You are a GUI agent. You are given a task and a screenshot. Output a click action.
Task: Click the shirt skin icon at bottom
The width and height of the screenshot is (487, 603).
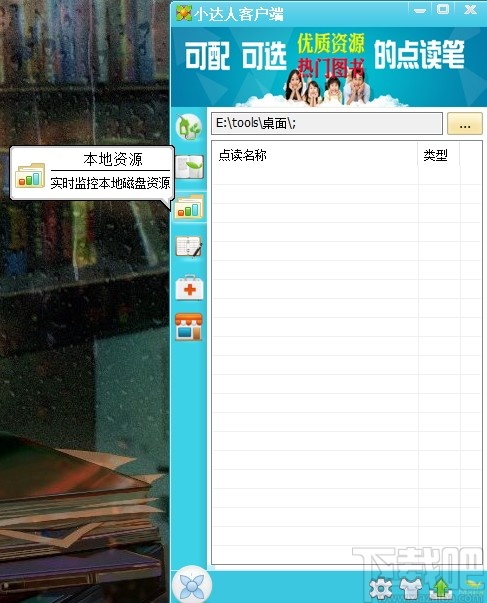[x=410, y=588]
